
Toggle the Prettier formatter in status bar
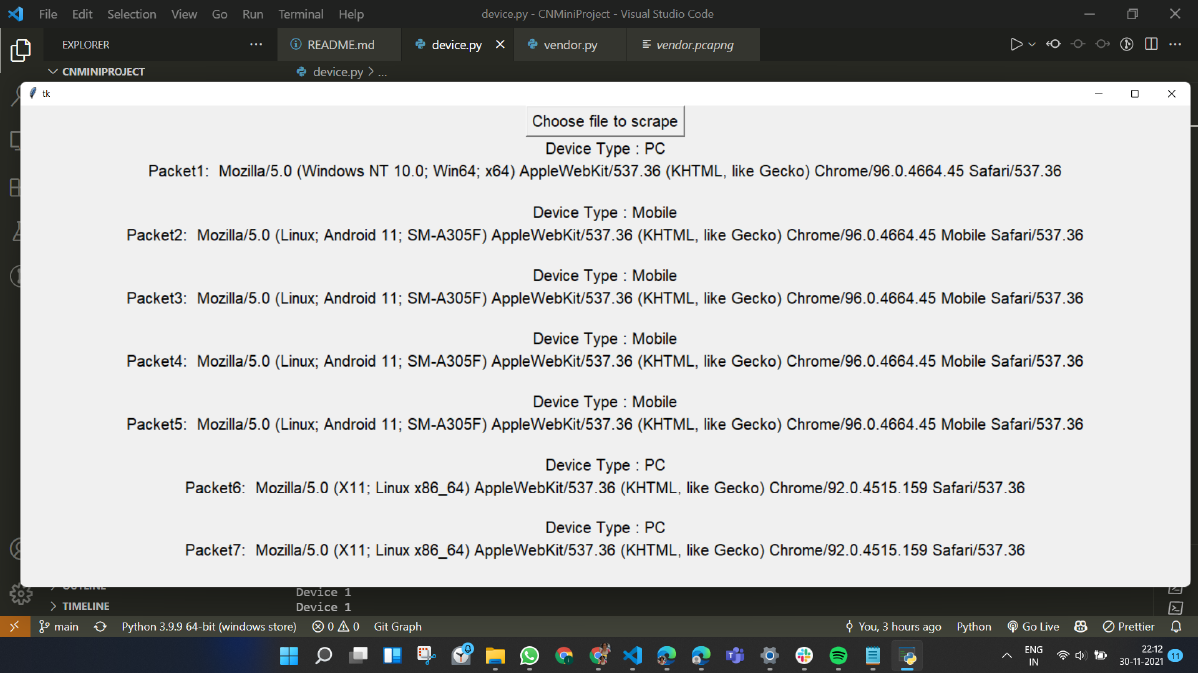coord(1128,626)
